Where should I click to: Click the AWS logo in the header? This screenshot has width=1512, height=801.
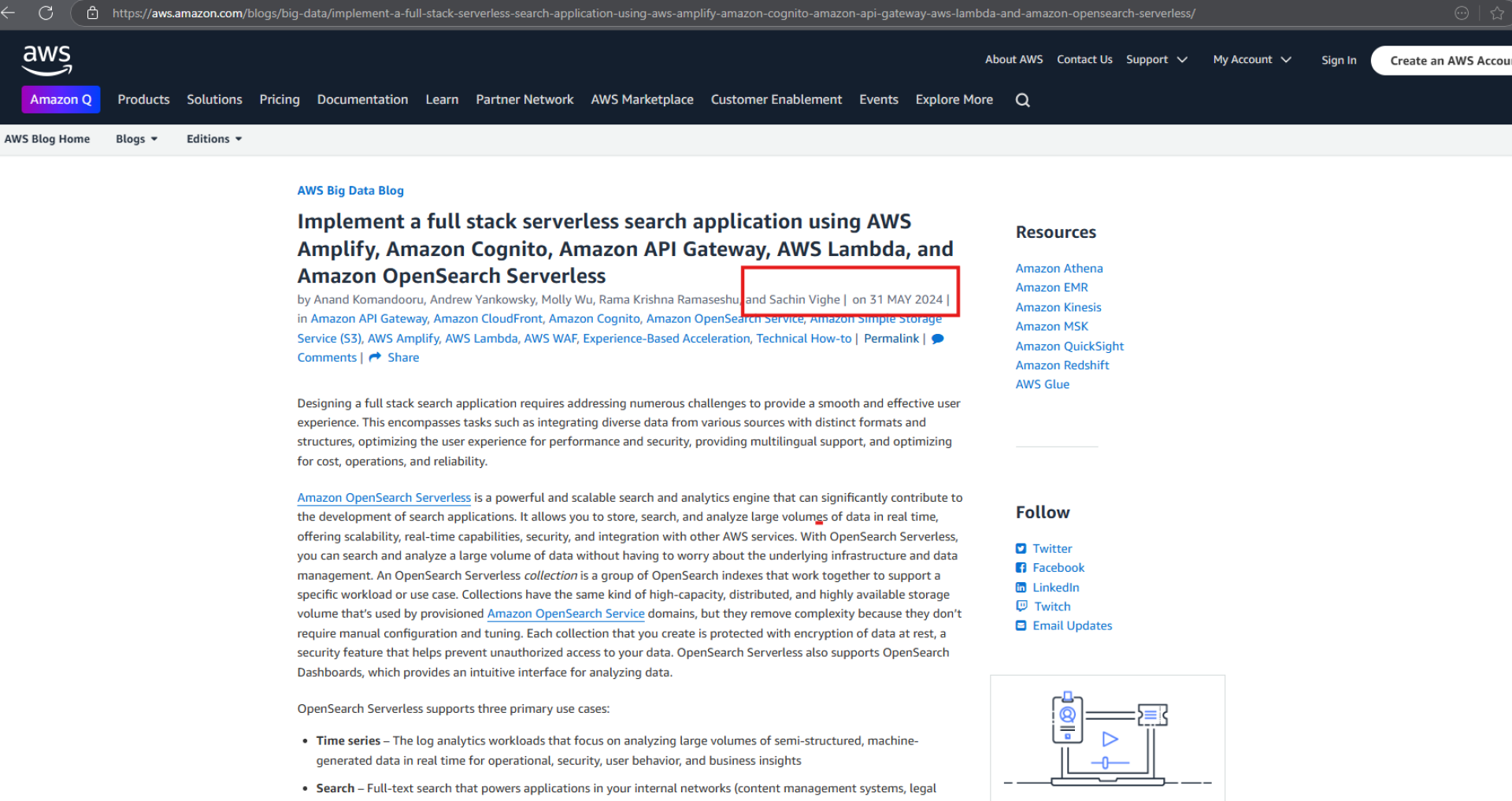point(46,58)
